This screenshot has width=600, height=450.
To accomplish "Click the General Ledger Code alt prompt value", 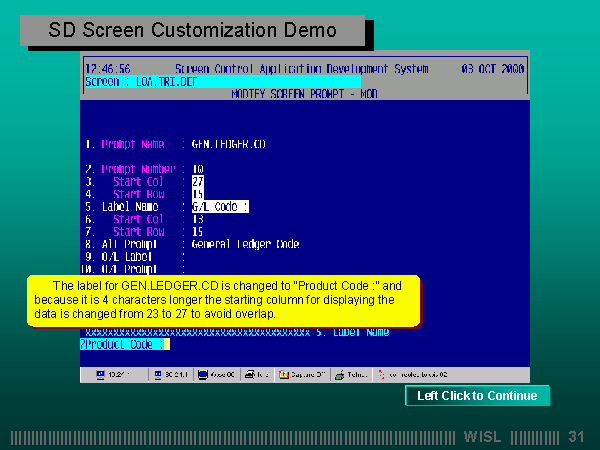I will tap(245, 244).
